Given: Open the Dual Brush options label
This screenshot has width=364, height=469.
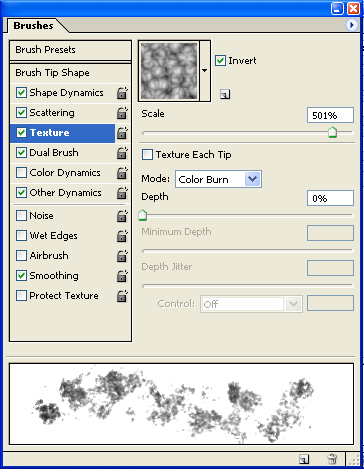Looking at the screenshot, I should [54, 153].
